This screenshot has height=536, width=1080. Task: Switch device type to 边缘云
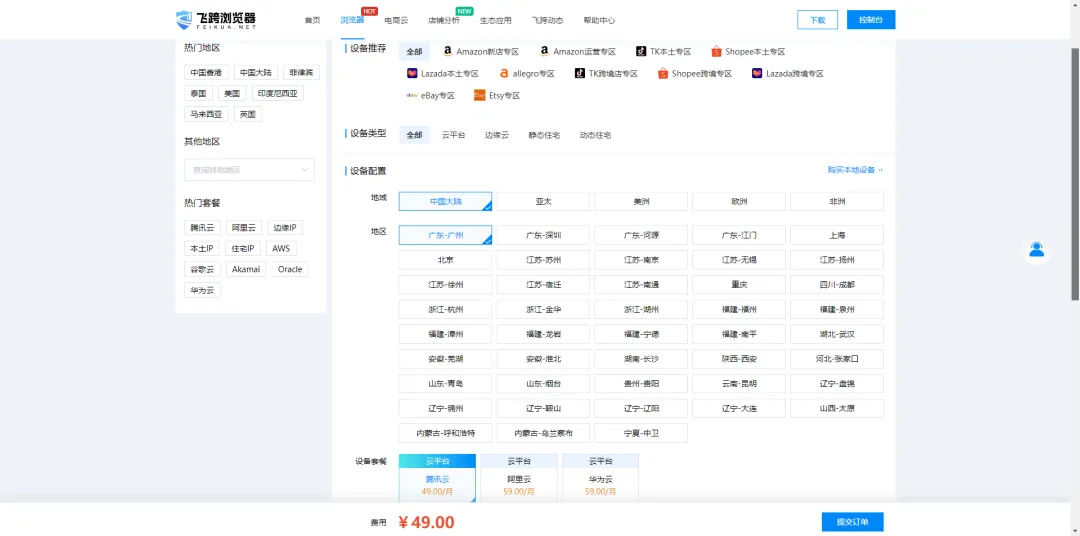[x=497, y=135]
